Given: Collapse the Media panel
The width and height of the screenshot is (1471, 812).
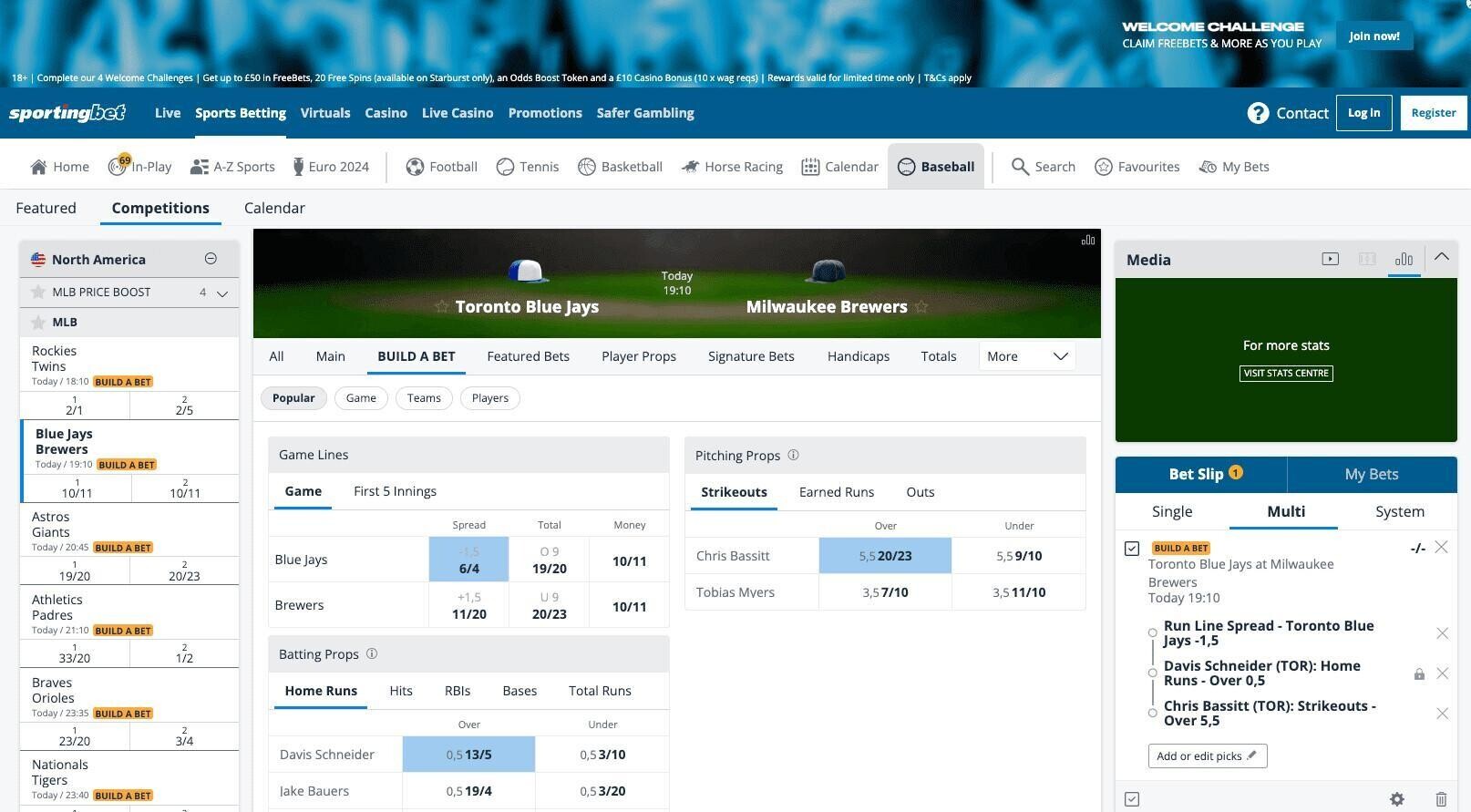Looking at the screenshot, I should click(1441, 258).
